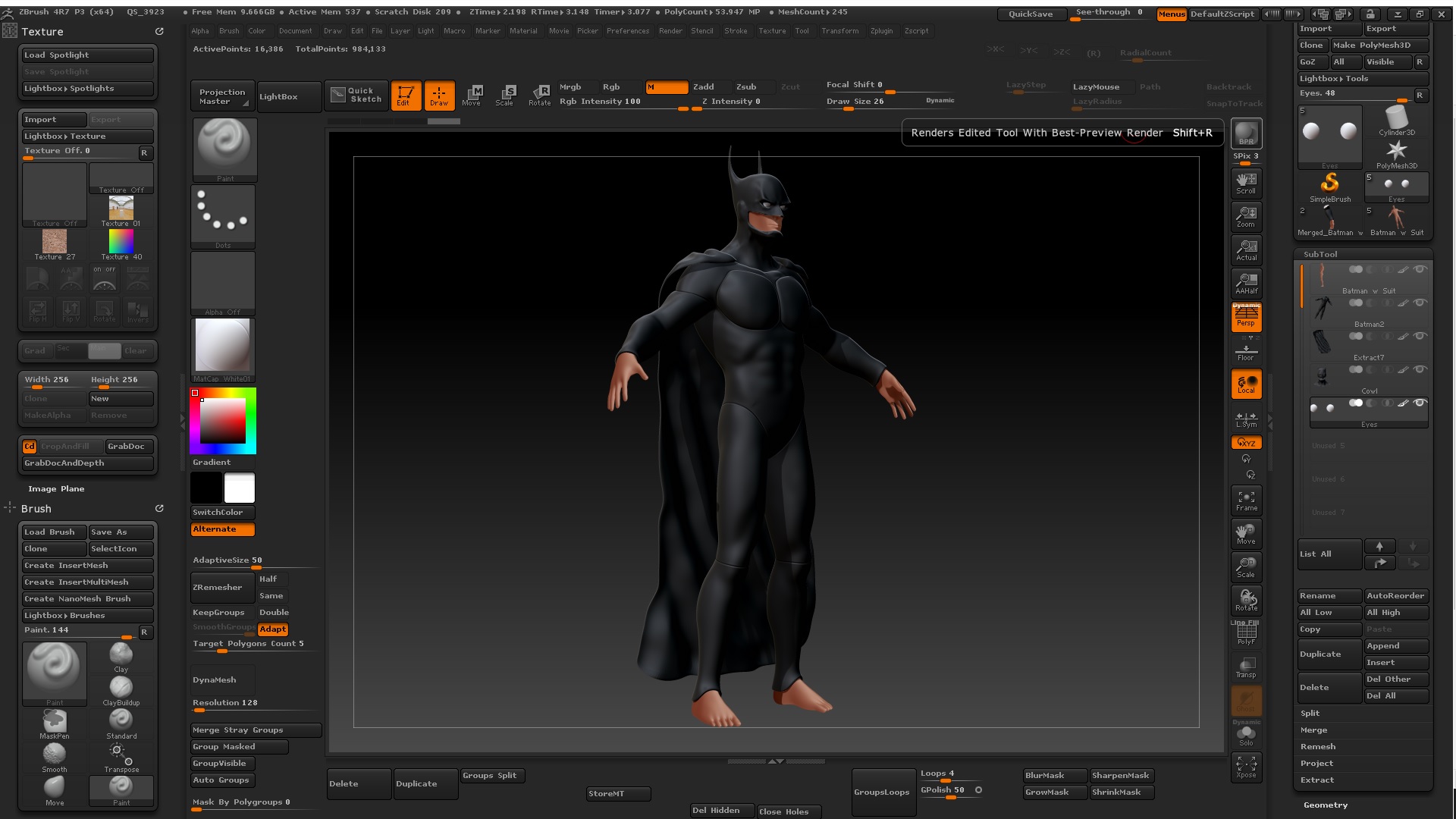Click the BPR render button
The height and width of the screenshot is (819, 1456).
(x=1246, y=133)
